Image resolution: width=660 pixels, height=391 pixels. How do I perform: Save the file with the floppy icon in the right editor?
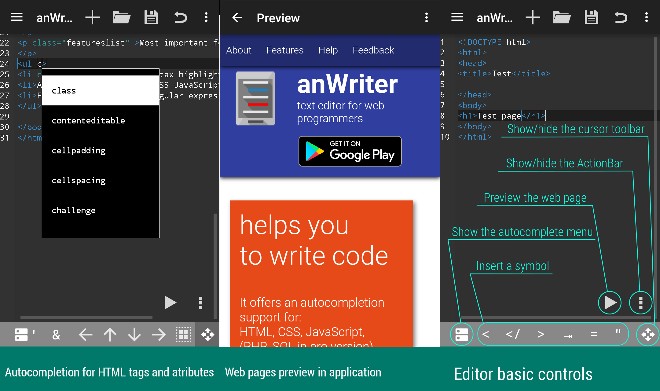(x=591, y=17)
